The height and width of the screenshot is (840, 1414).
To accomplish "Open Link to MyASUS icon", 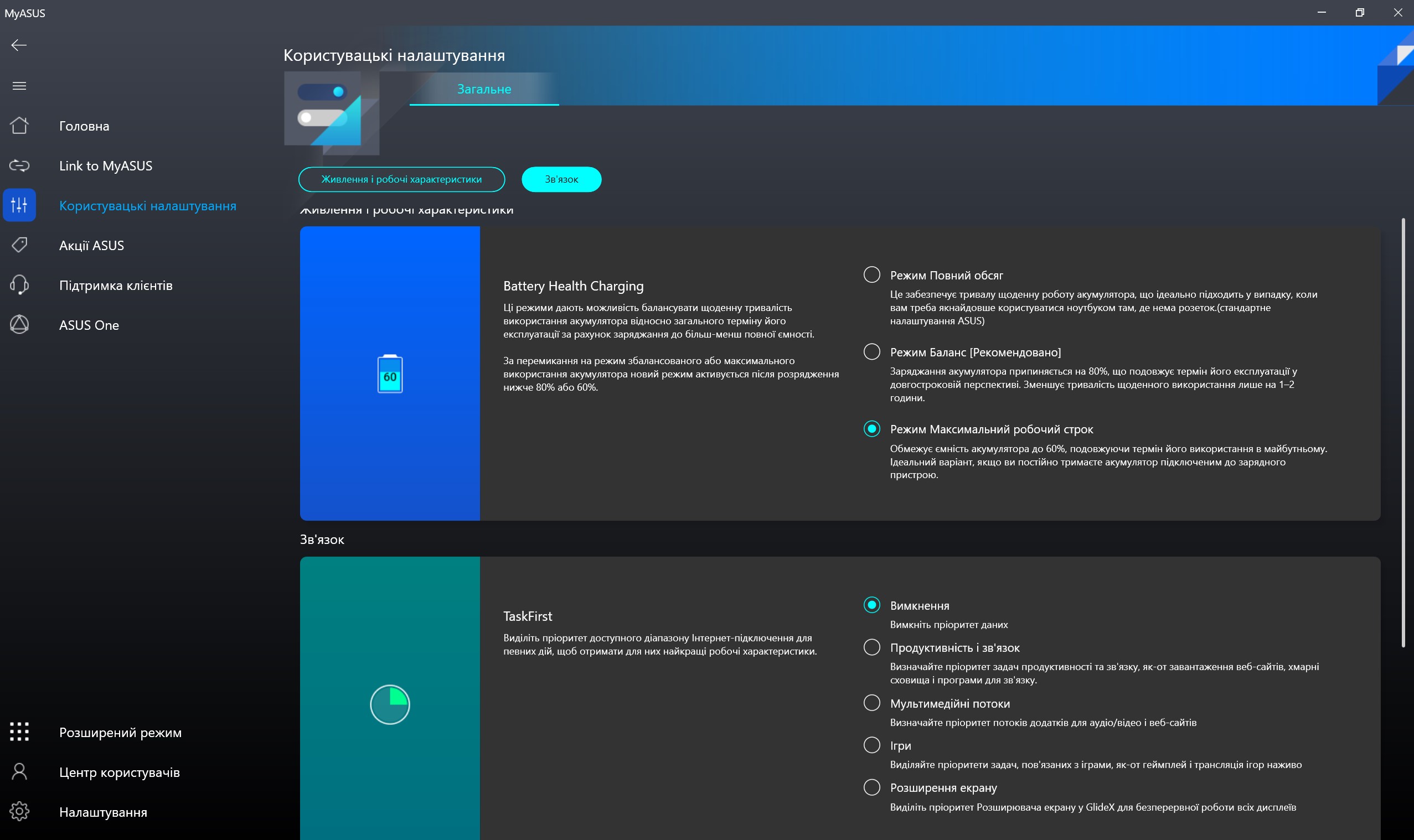I will click(19, 165).
